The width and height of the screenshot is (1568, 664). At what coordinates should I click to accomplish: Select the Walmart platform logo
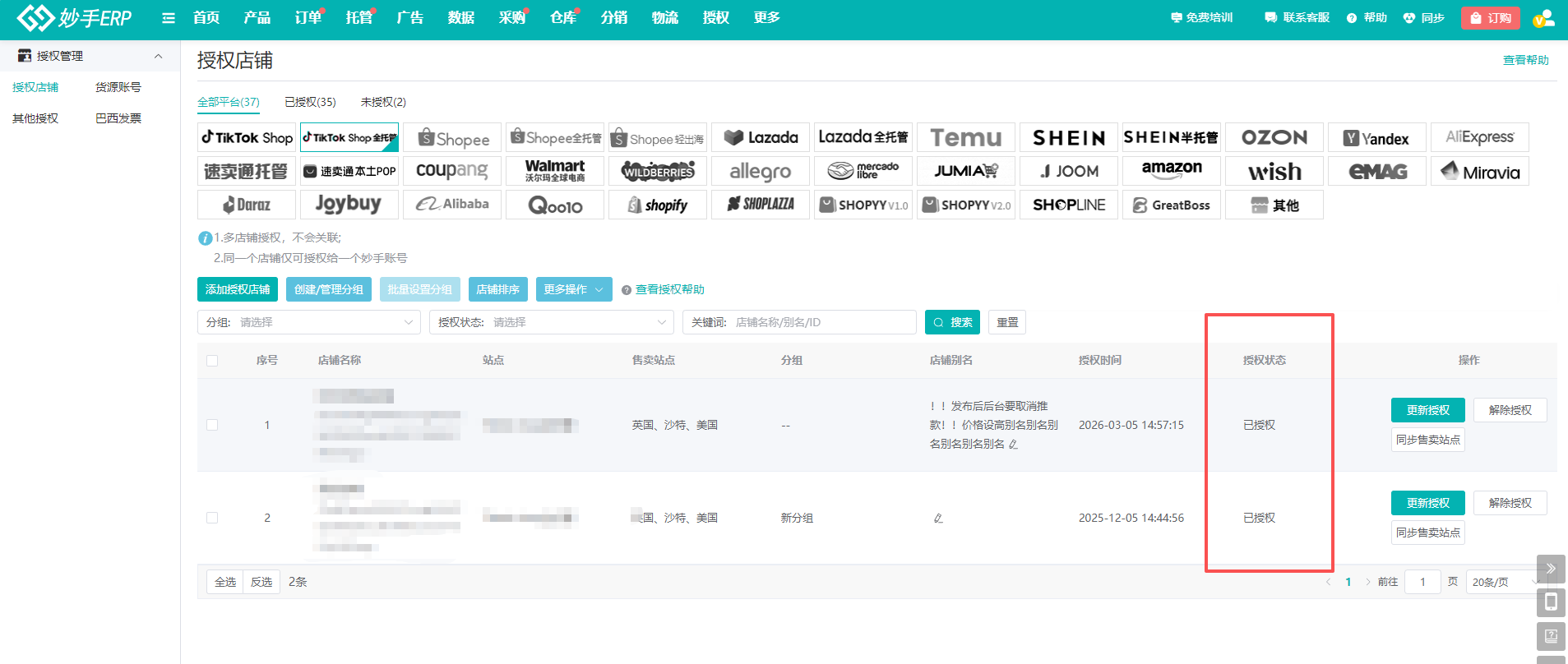pos(555,171)
